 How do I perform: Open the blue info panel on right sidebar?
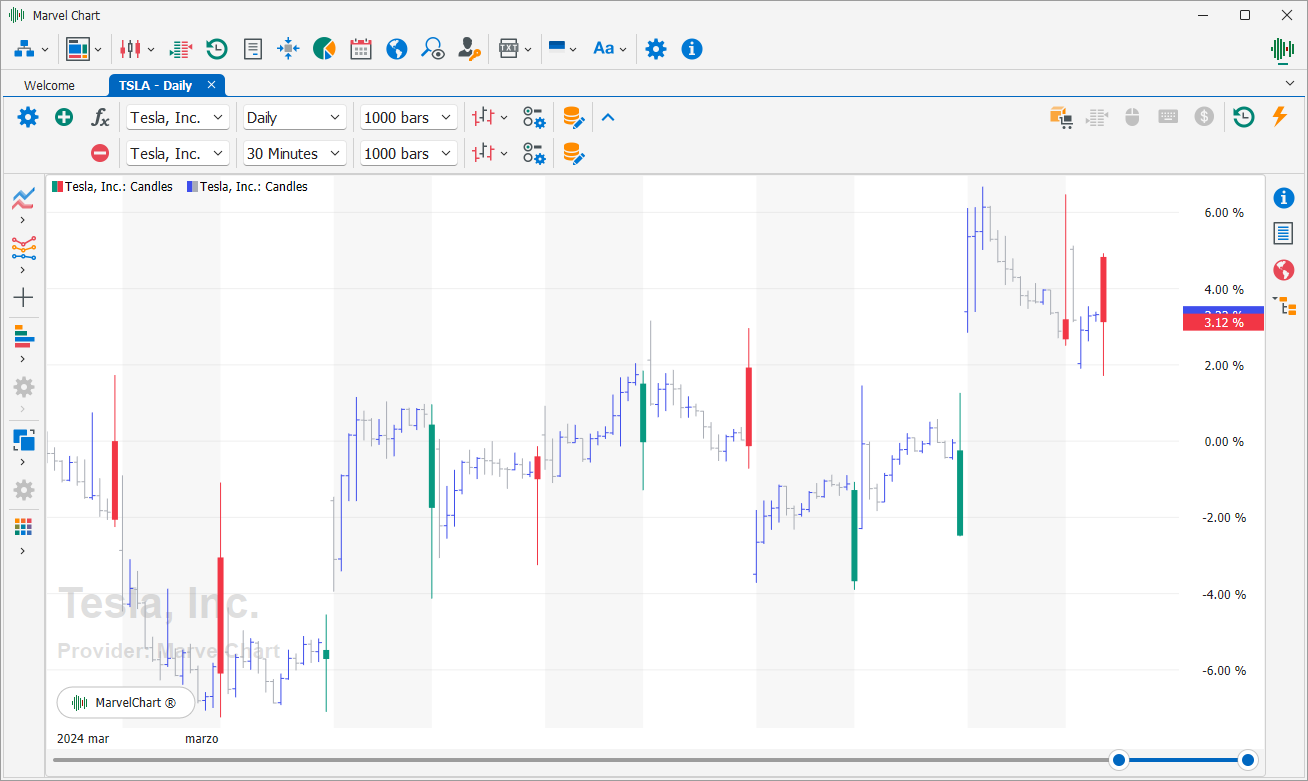(1284, 198)
